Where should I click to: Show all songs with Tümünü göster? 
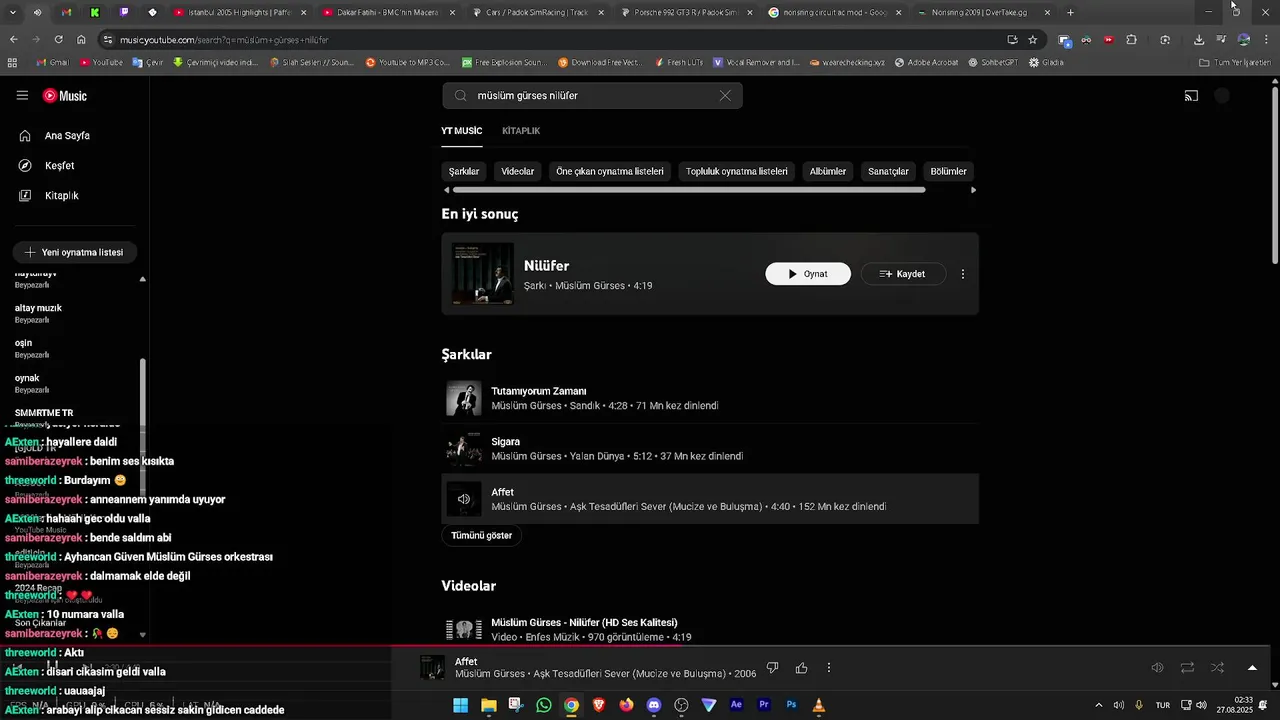481,536
